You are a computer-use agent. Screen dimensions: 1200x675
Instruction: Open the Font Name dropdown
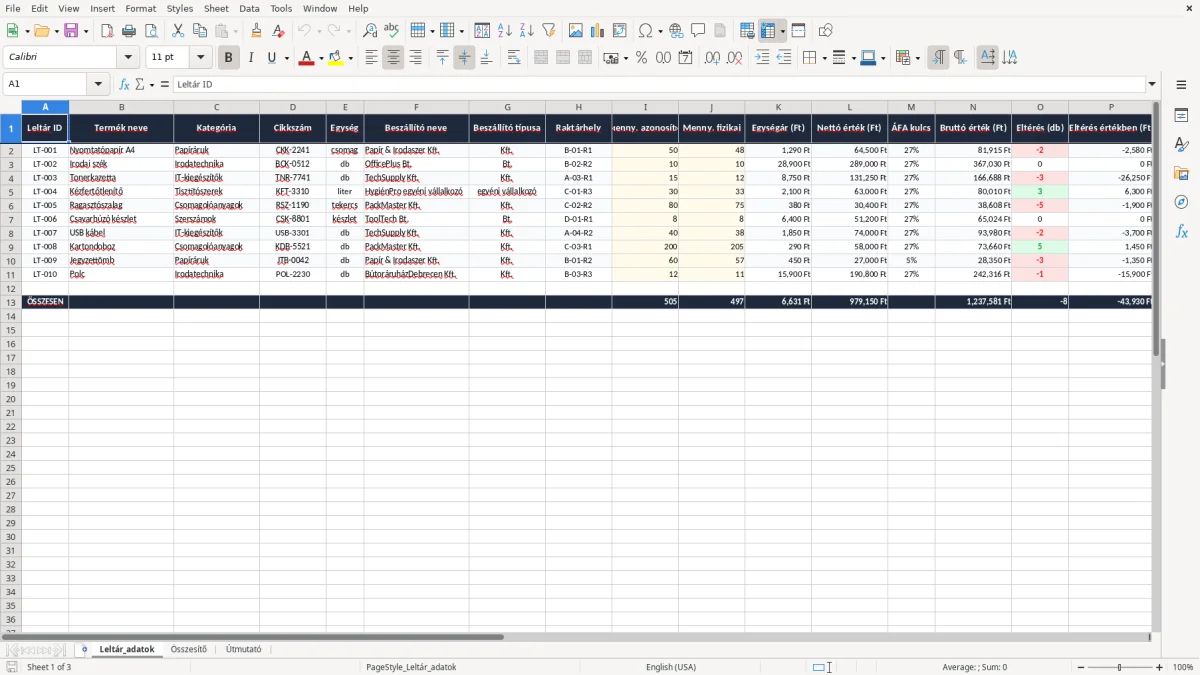[x=128, y=58]
